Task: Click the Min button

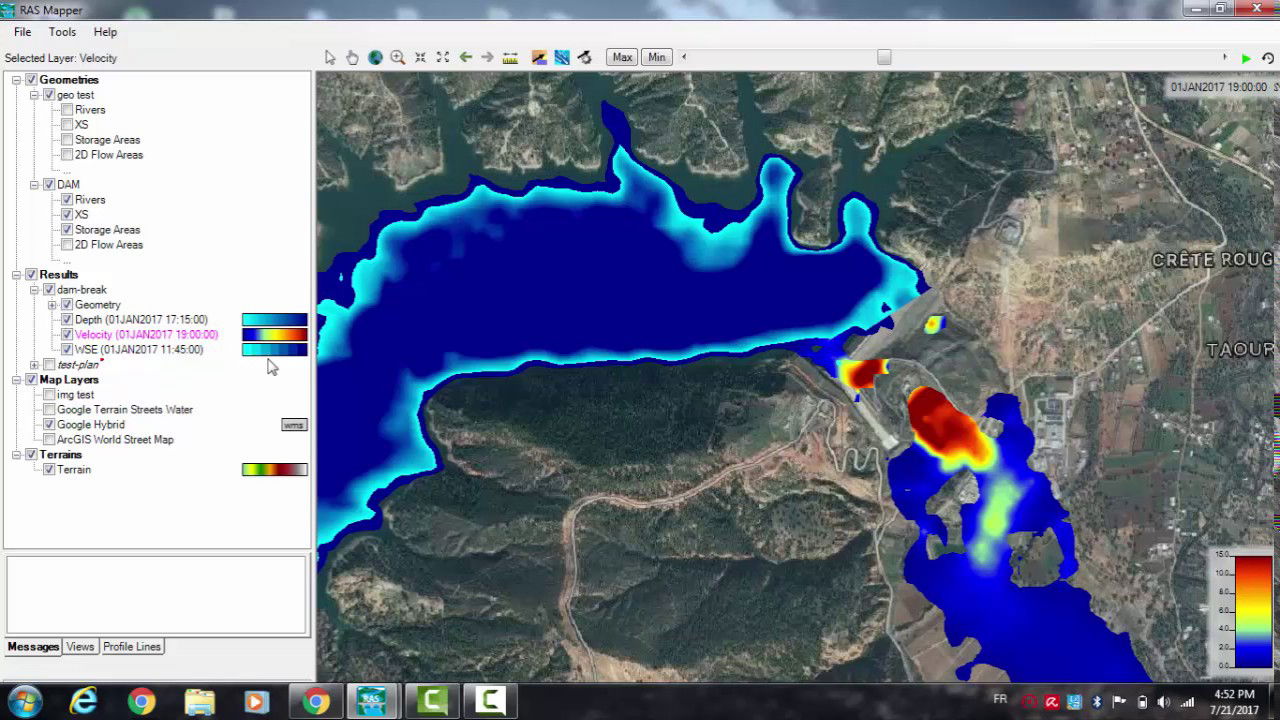Action: (656, 57)
